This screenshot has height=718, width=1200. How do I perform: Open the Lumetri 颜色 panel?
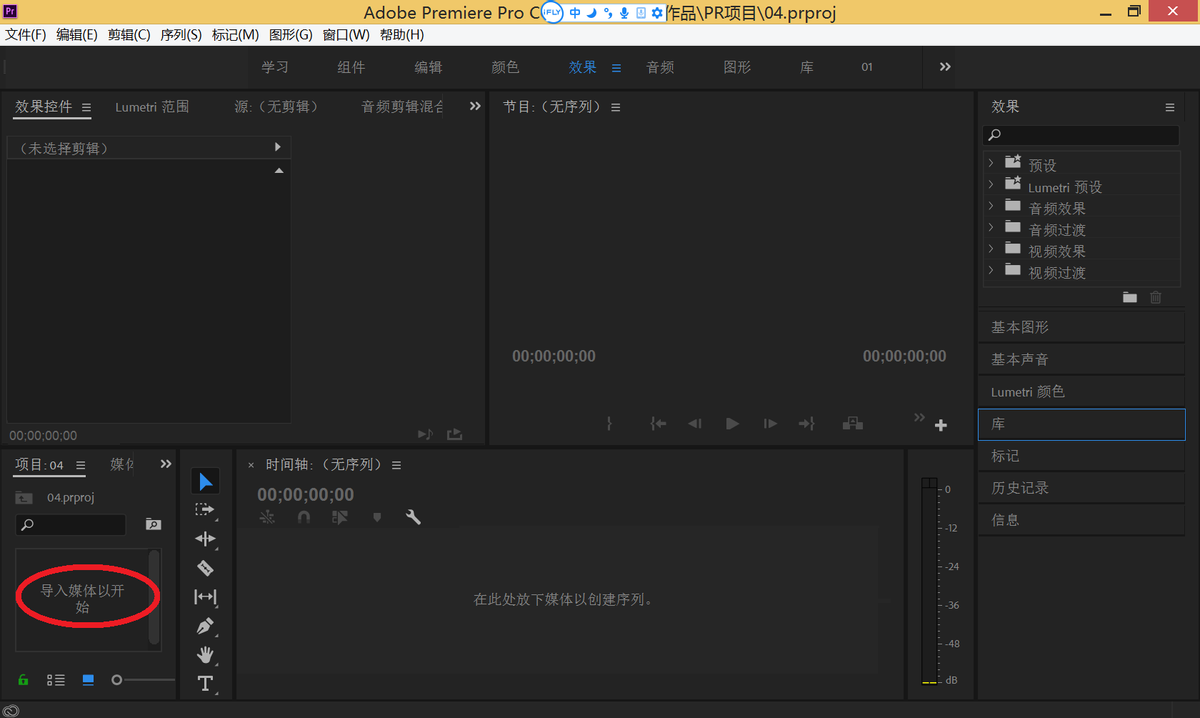click(x=1081, y=391)
